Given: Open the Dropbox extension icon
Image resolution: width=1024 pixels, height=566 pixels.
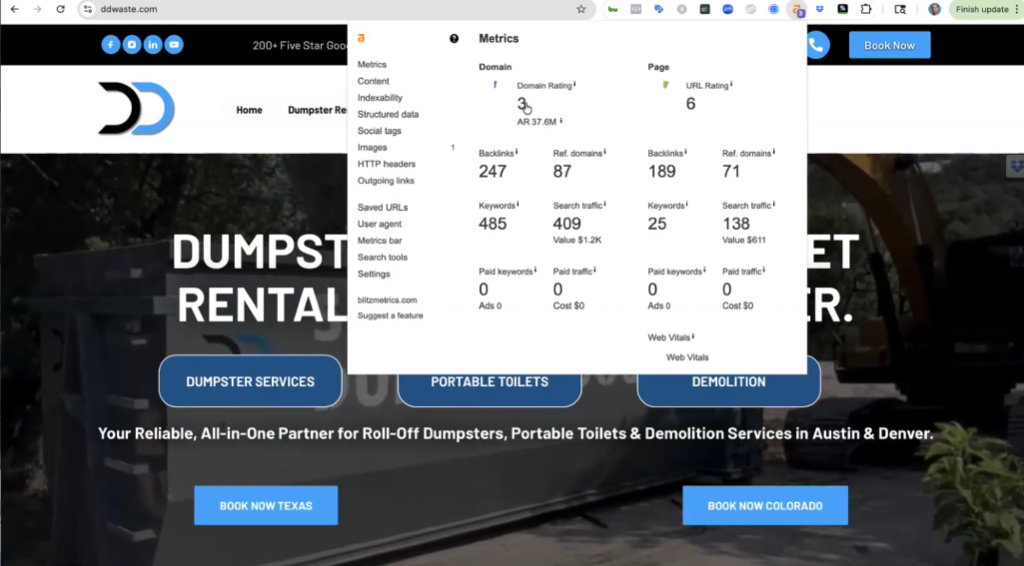Looking at the screenshot, I should coord(820,9).
